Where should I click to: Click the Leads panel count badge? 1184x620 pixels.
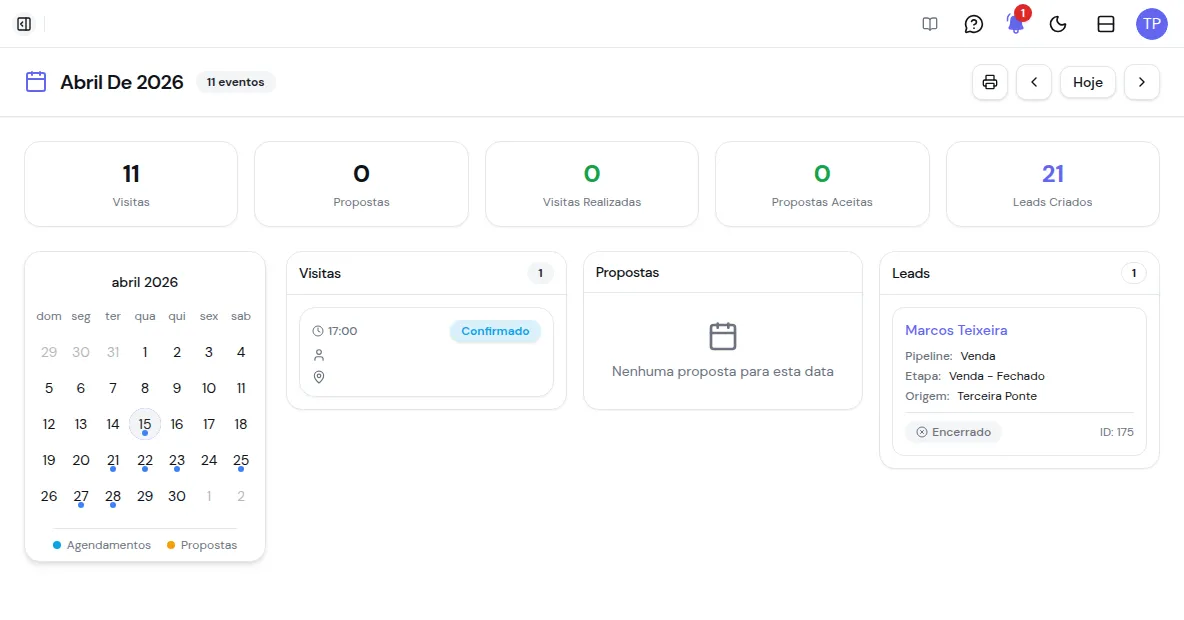pos(1133,273)
